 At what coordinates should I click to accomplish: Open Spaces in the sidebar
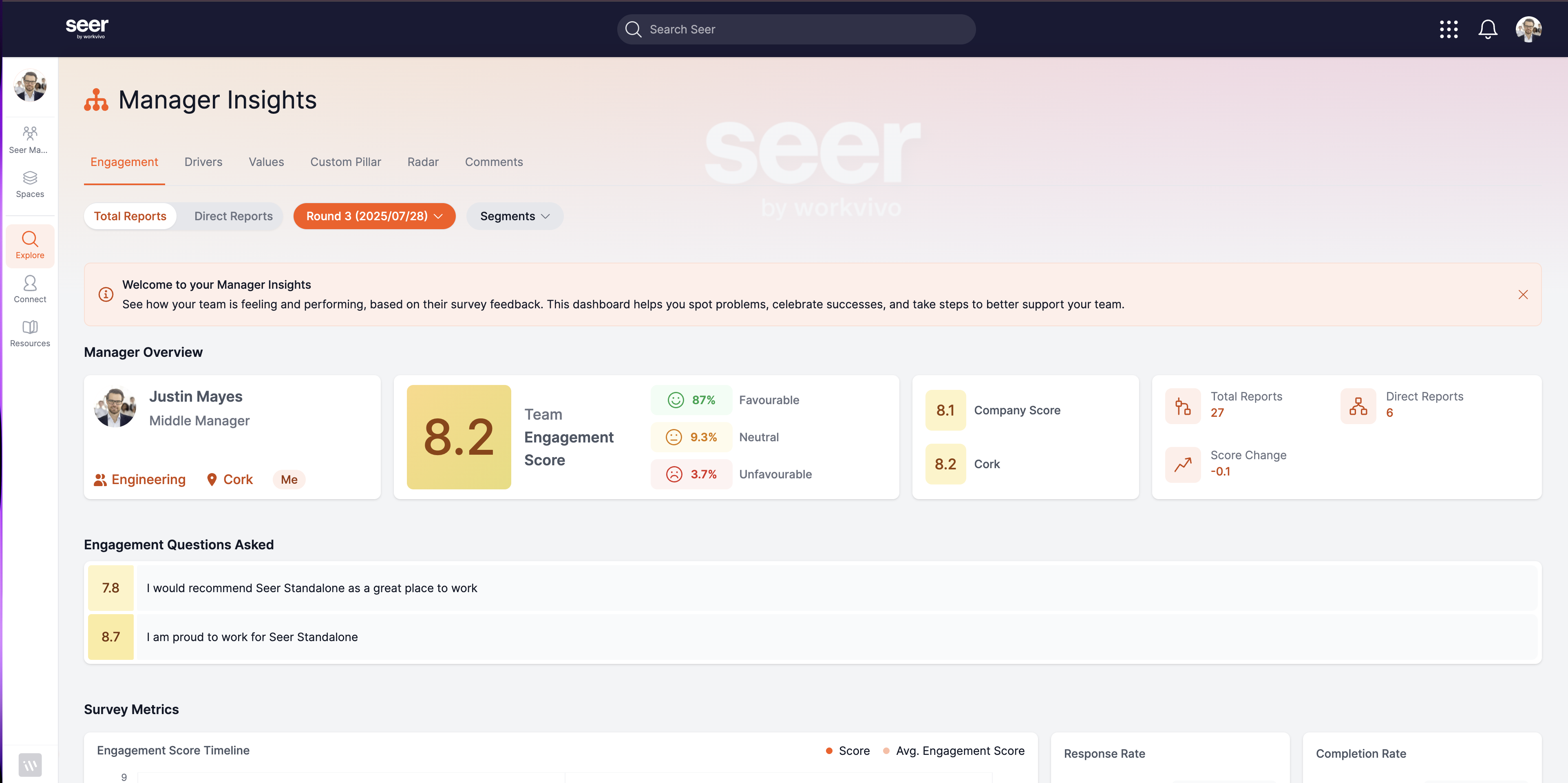tap(30, 184)
